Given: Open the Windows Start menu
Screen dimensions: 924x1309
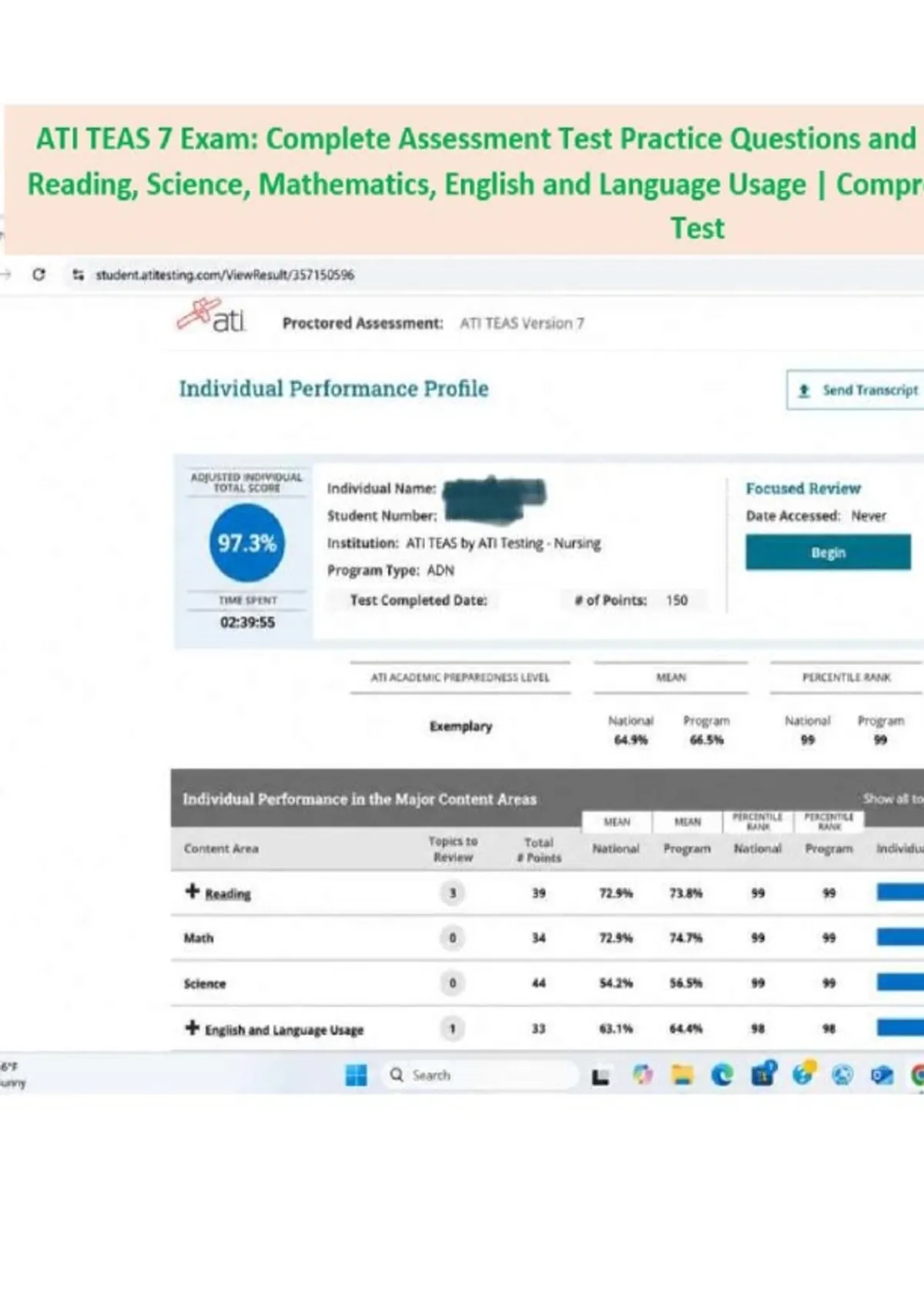Looking at the screenshot, I should 356,1075.
